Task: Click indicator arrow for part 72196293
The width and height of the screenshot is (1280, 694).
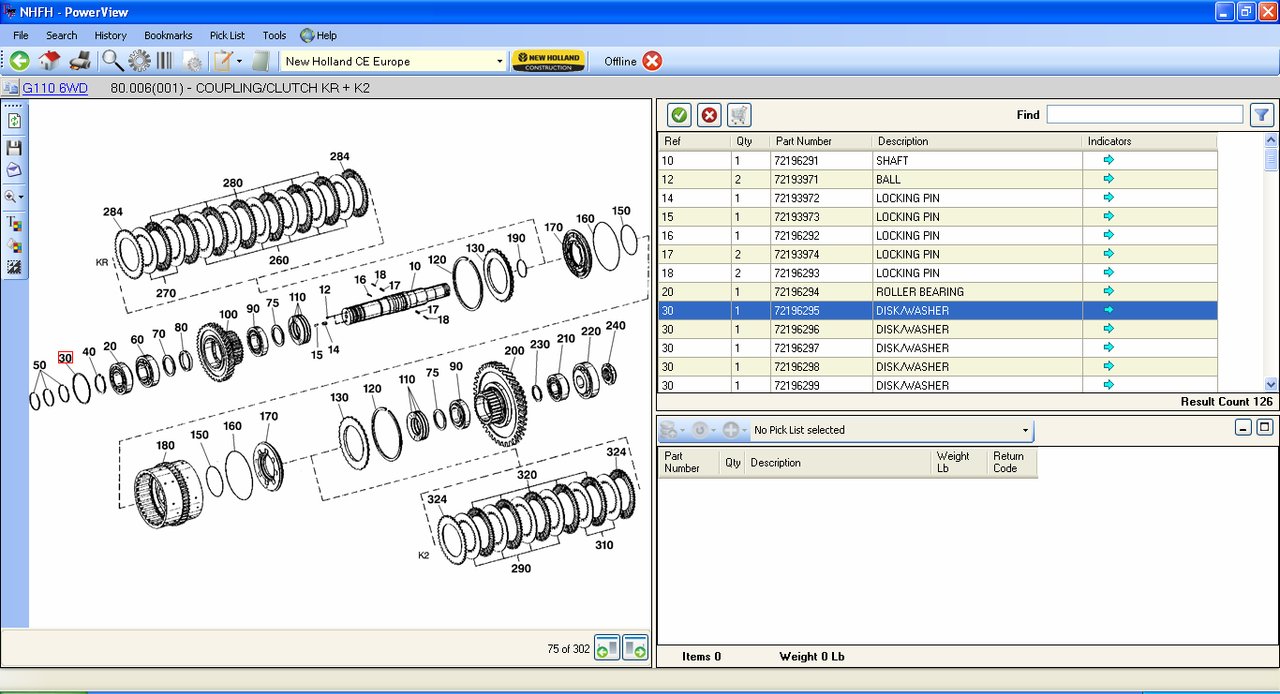Action: click(x=1108, y=272)
